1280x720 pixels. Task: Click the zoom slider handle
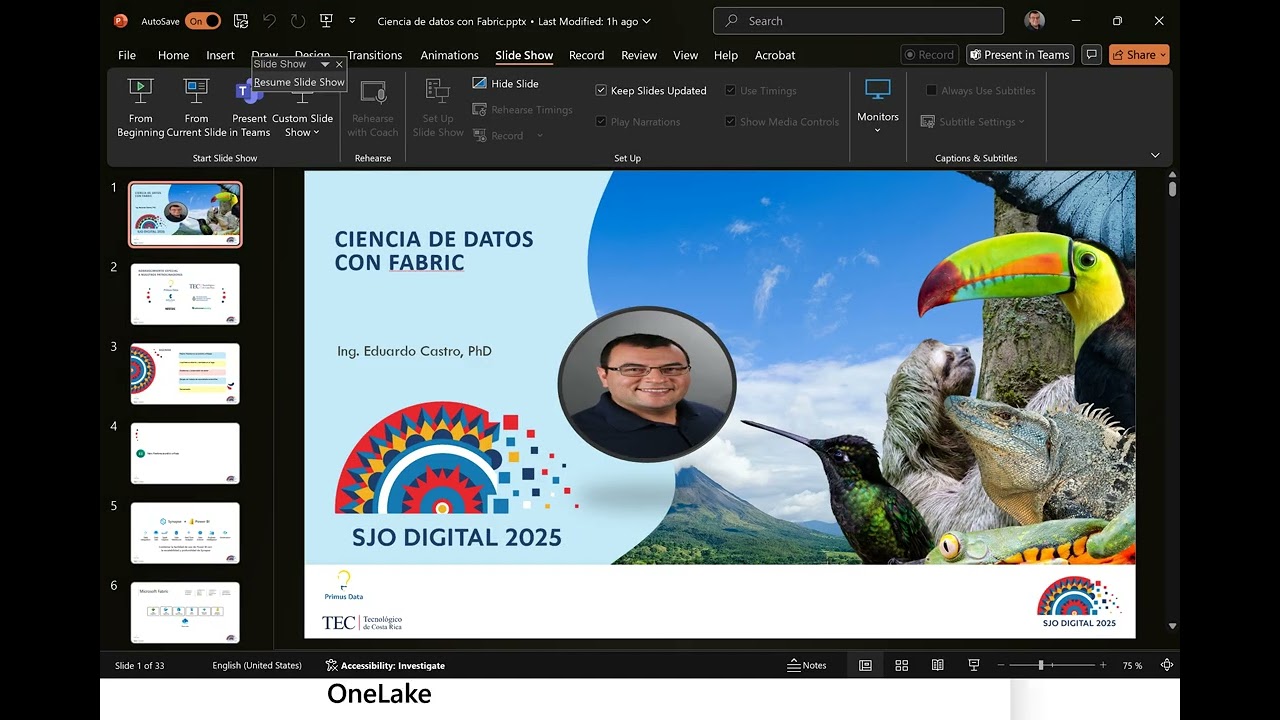point(1041,665)
